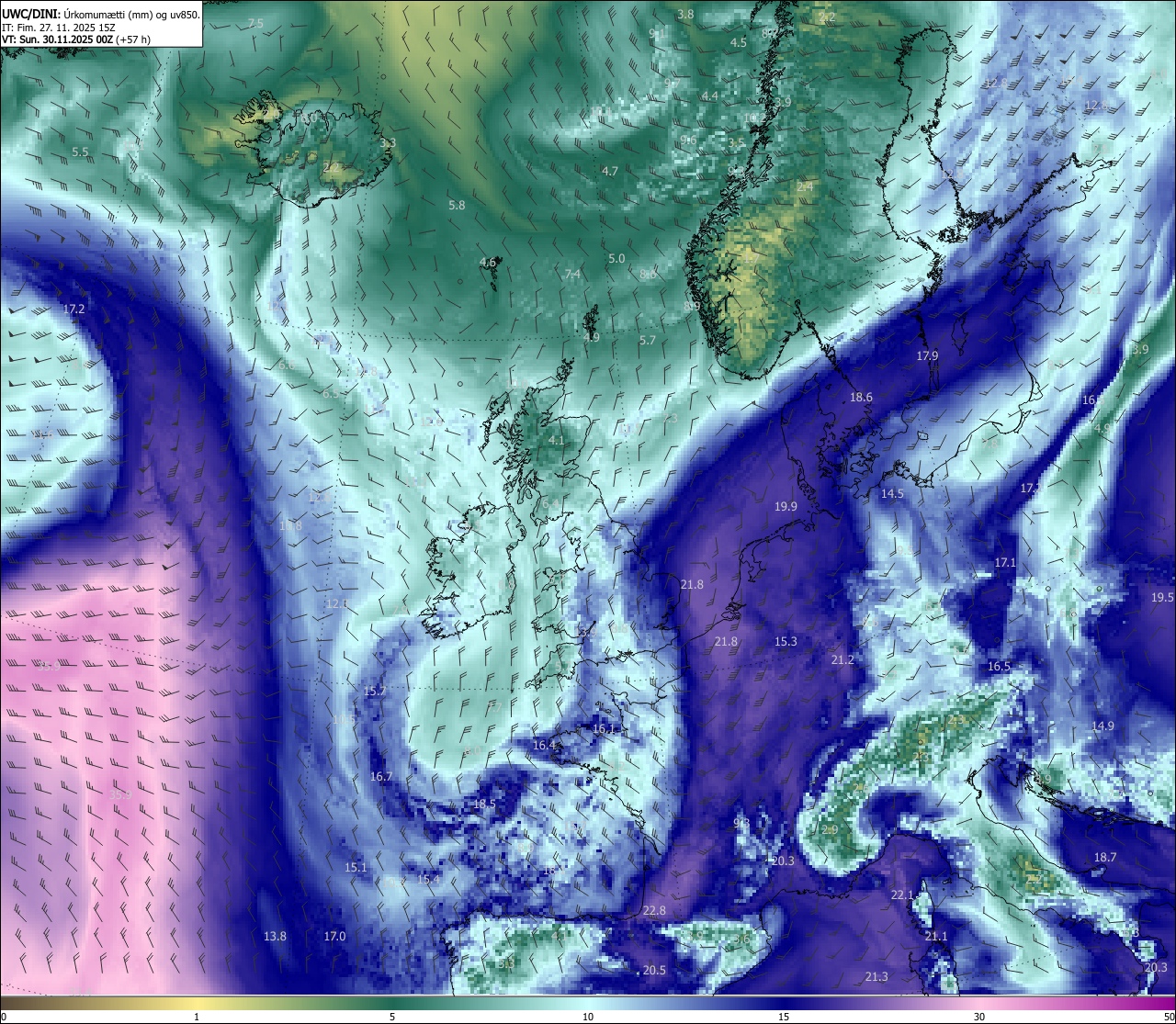Select the 20.5 value over Spain

(x=654, y=971)
